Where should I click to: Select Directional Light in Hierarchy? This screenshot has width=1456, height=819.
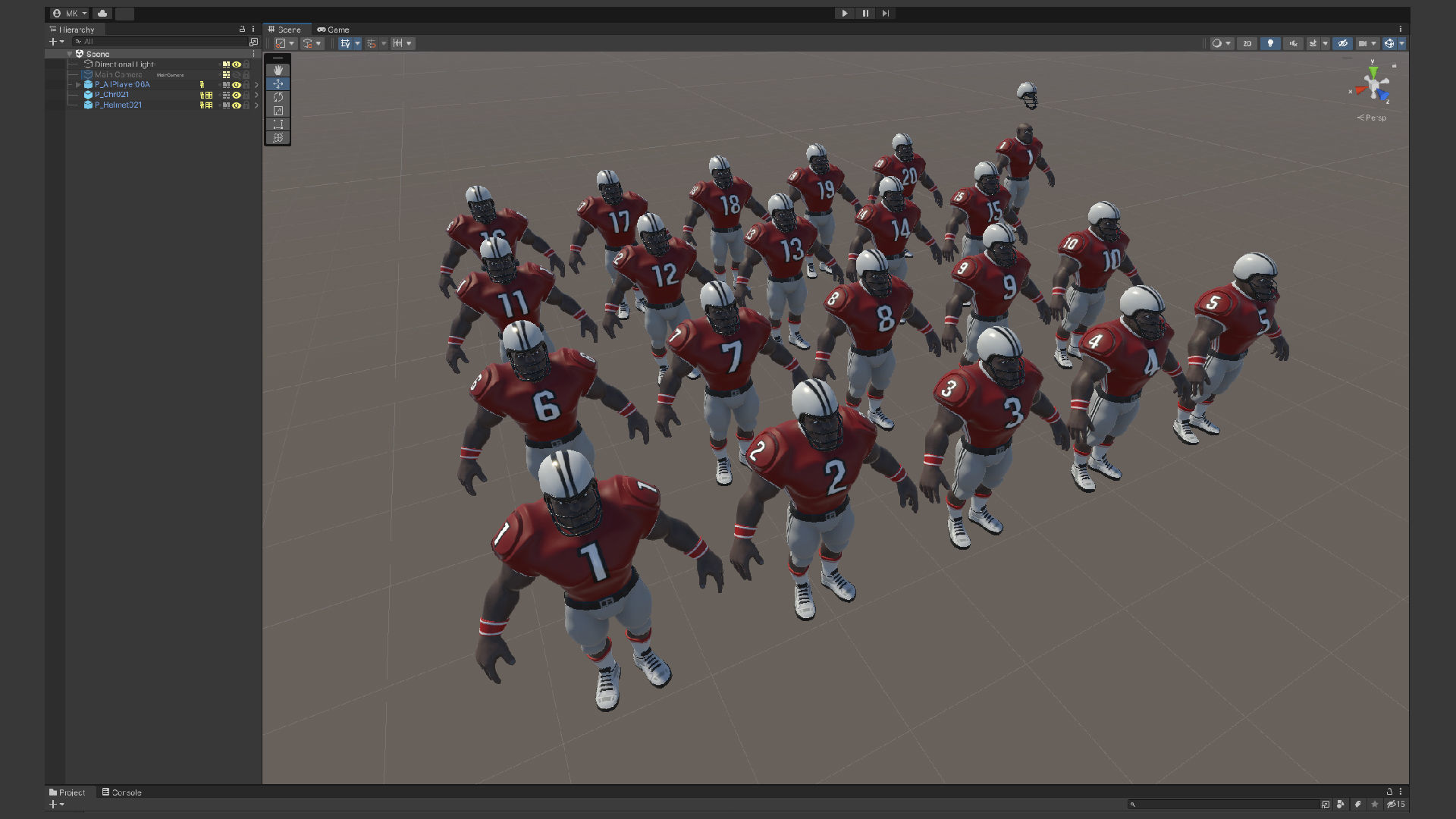(x=124, y=64)
